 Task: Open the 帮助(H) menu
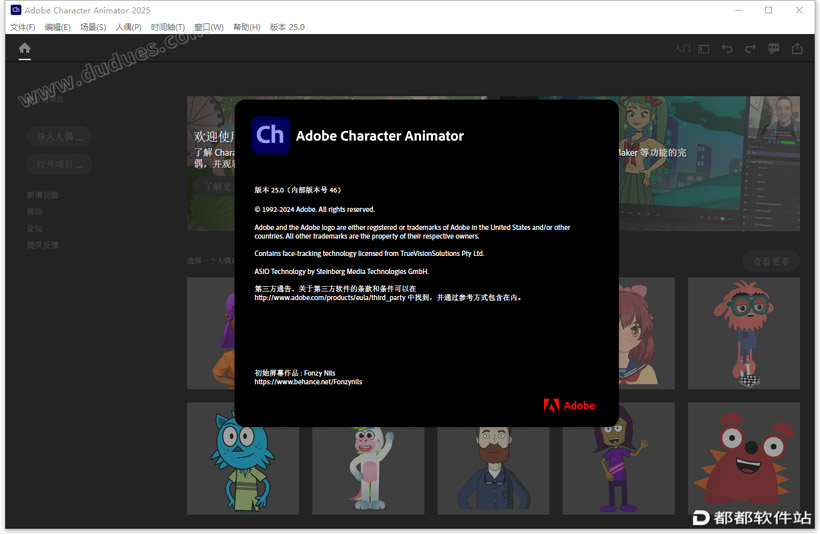click(x=247, y=27)
